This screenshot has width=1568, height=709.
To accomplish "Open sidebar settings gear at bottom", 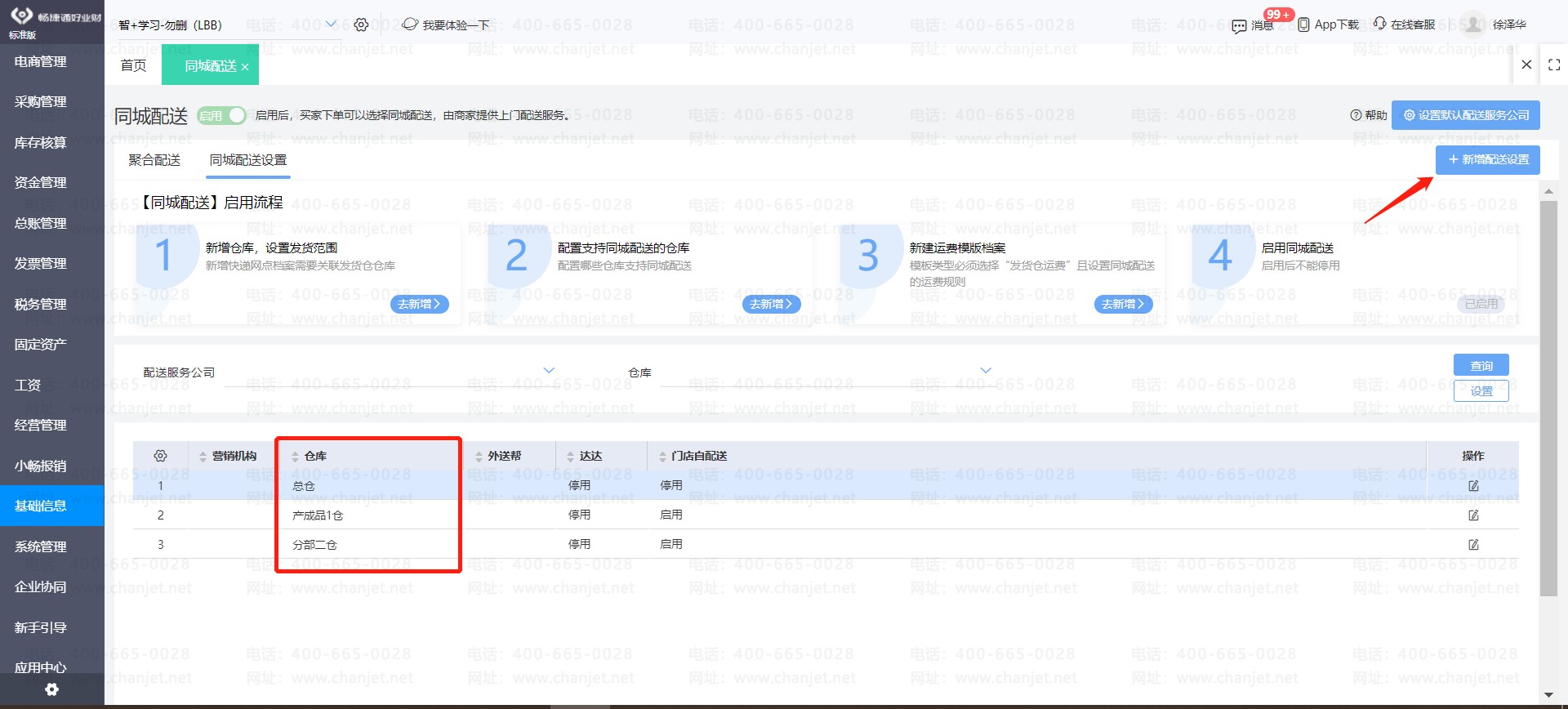I will 51,689.
